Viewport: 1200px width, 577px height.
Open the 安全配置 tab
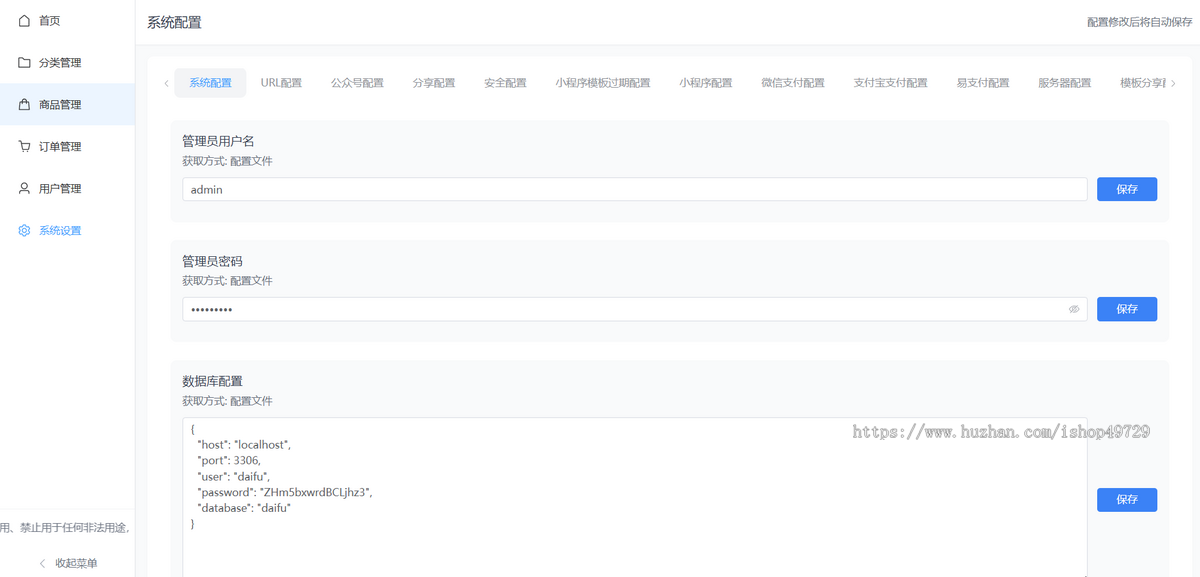pos(505,83)
